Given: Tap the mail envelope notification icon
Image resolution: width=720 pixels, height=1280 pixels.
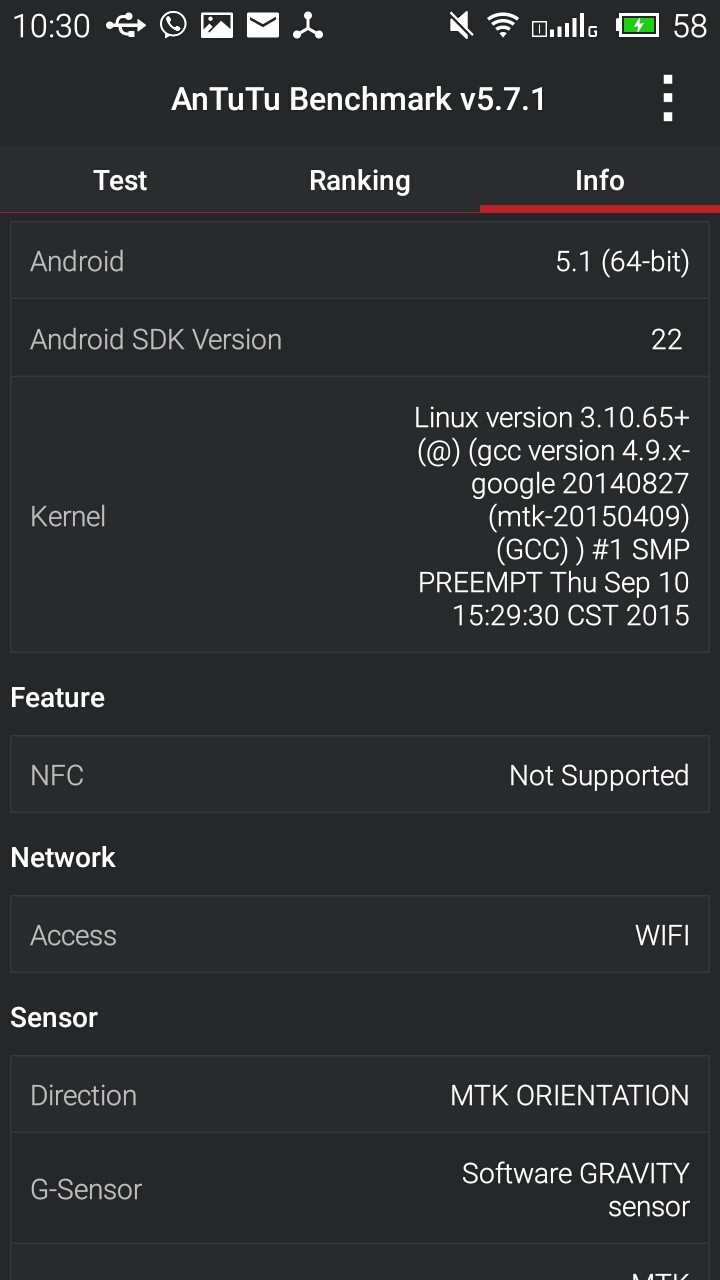Looking at the screenshot, I should [x=263, y=25].
